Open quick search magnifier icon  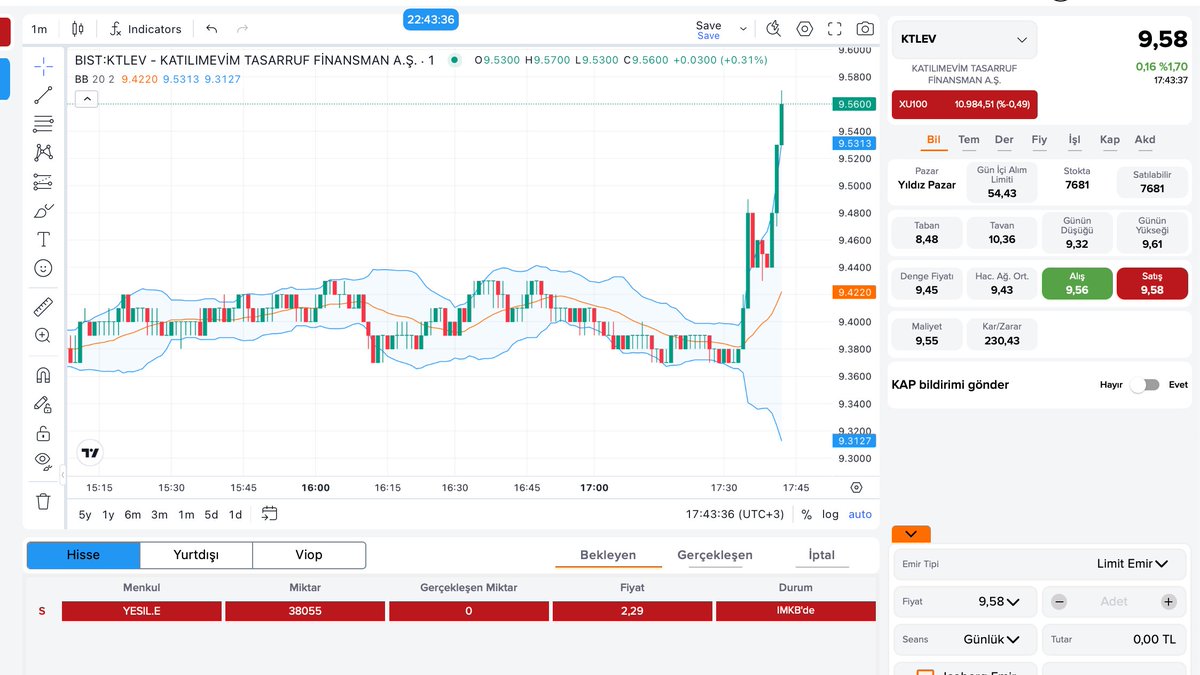[774, 29]
